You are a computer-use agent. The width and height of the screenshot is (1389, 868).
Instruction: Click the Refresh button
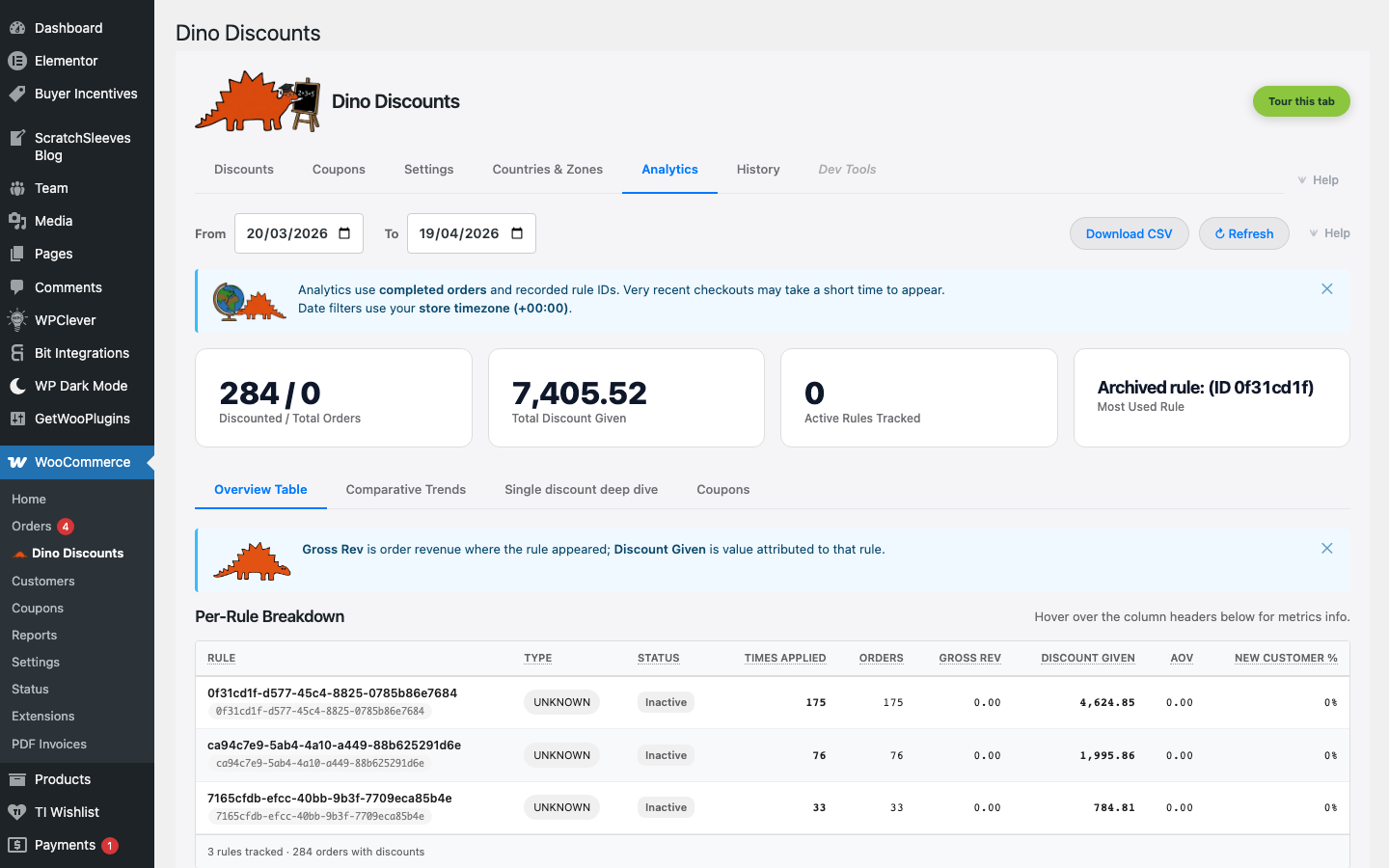coord(1244,233)
